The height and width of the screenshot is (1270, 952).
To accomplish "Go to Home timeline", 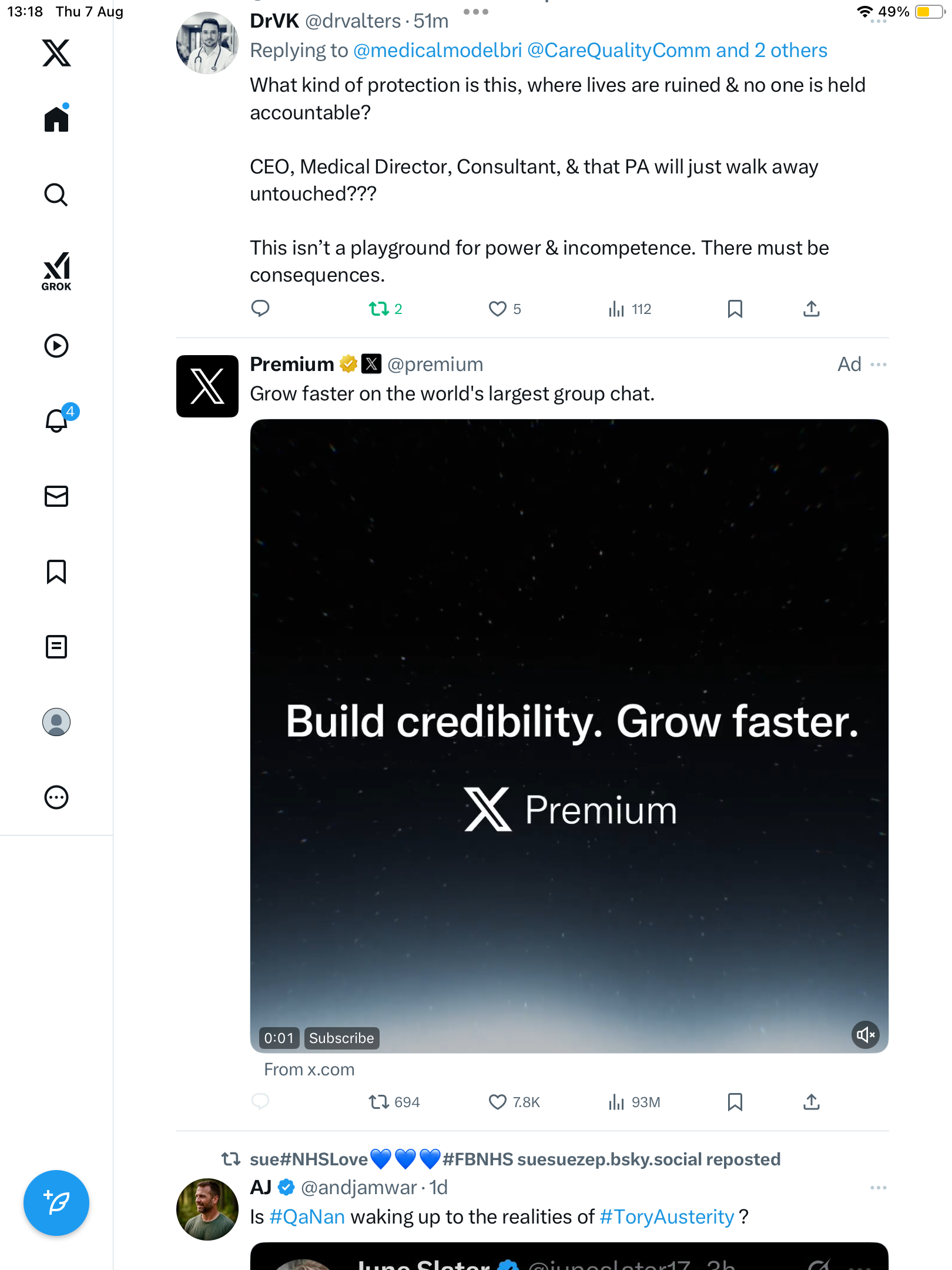I will point(56,119).
